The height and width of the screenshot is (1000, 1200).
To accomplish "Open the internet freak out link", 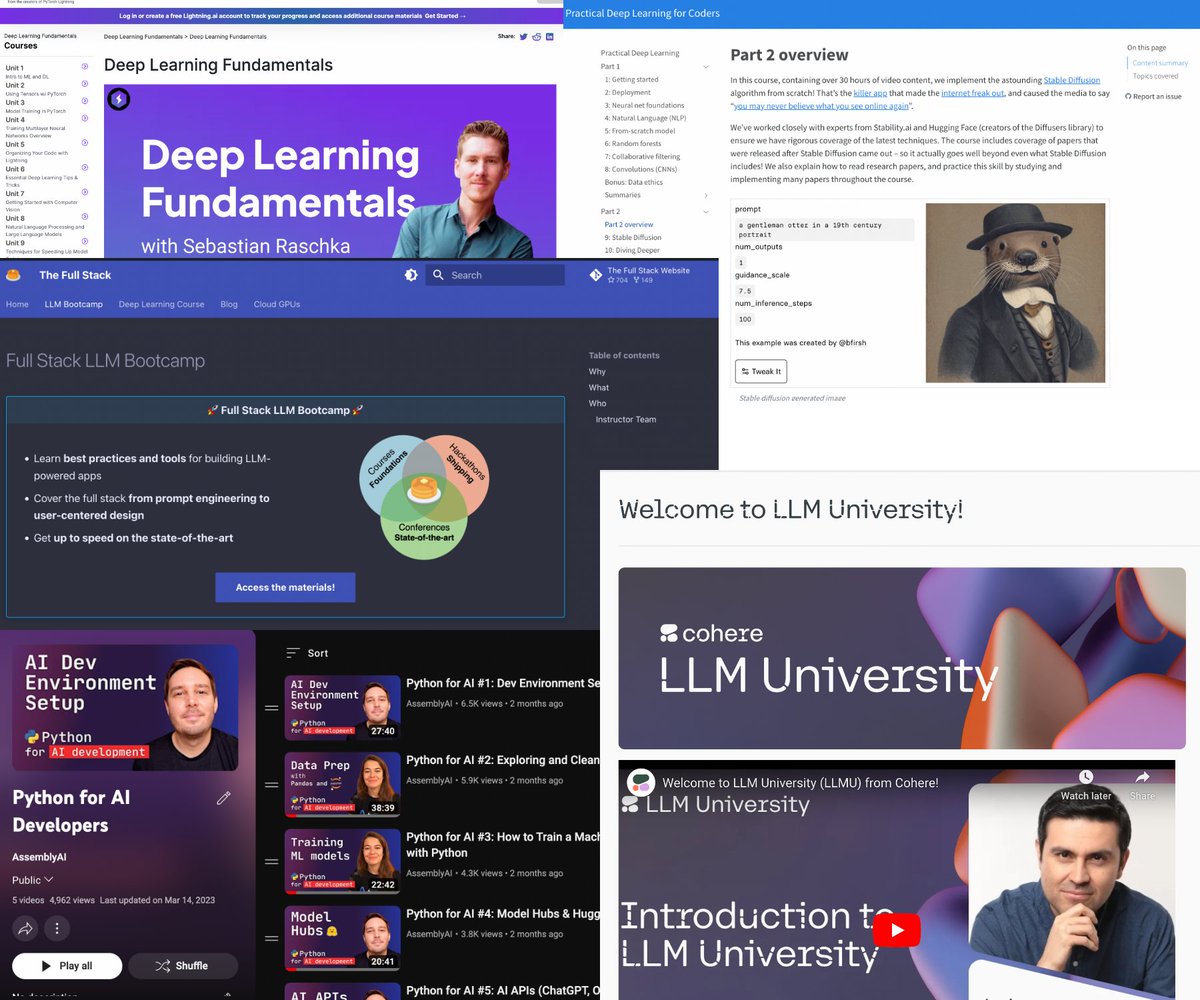I will pyautogui.click(x=973, y=93).
